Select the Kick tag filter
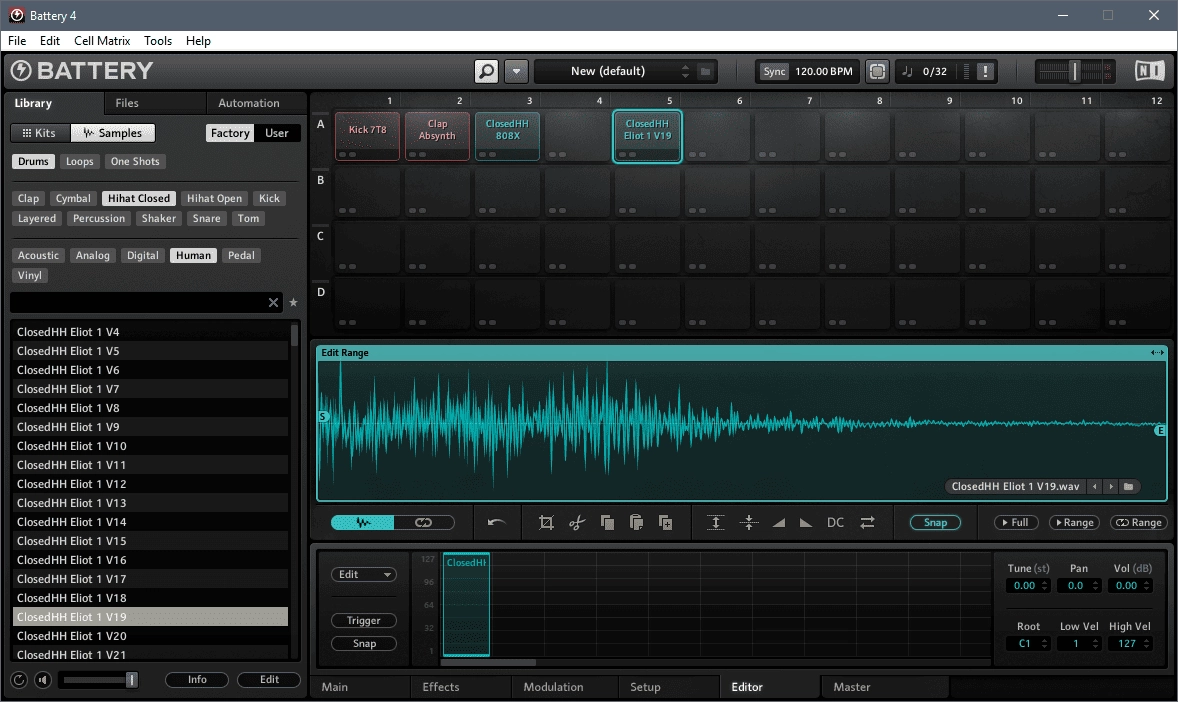This screenshot has height=702, width=1178. [269, 198]
